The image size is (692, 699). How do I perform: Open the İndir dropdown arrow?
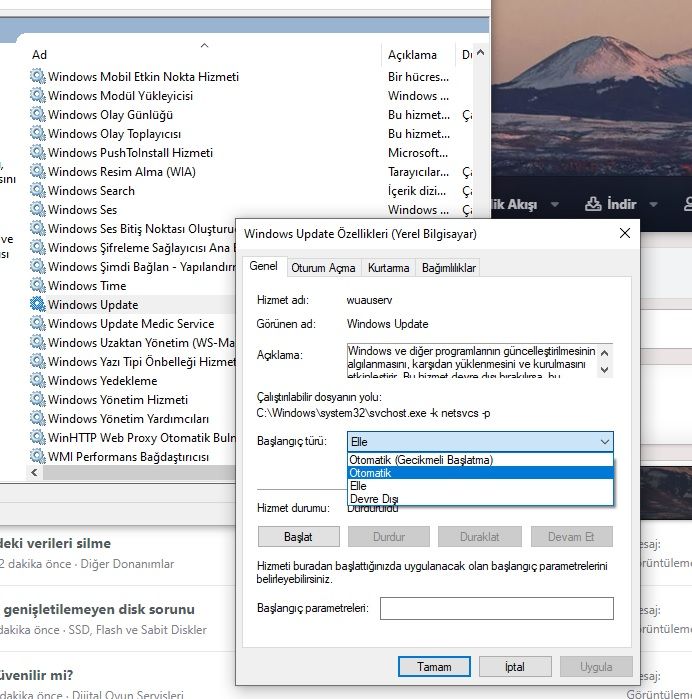[654, 205]
